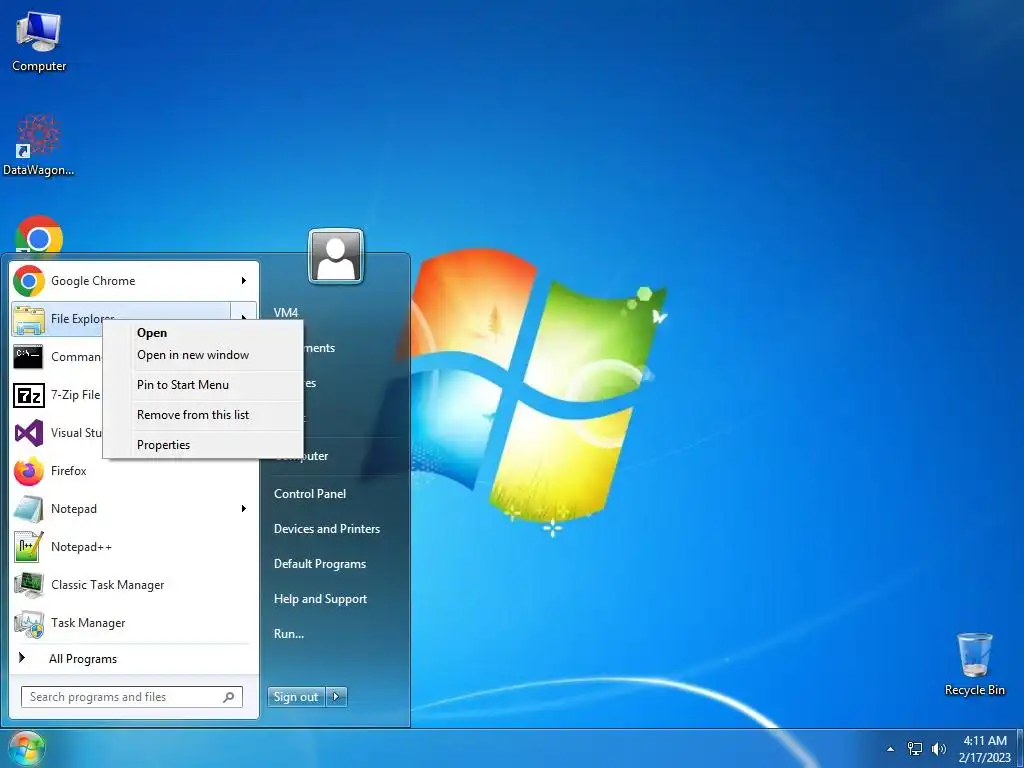Select the DataWagon desktop shortcut
The height and width of the screenshot is (768, 1024).
pyautogui.click(x=39, y=146)
